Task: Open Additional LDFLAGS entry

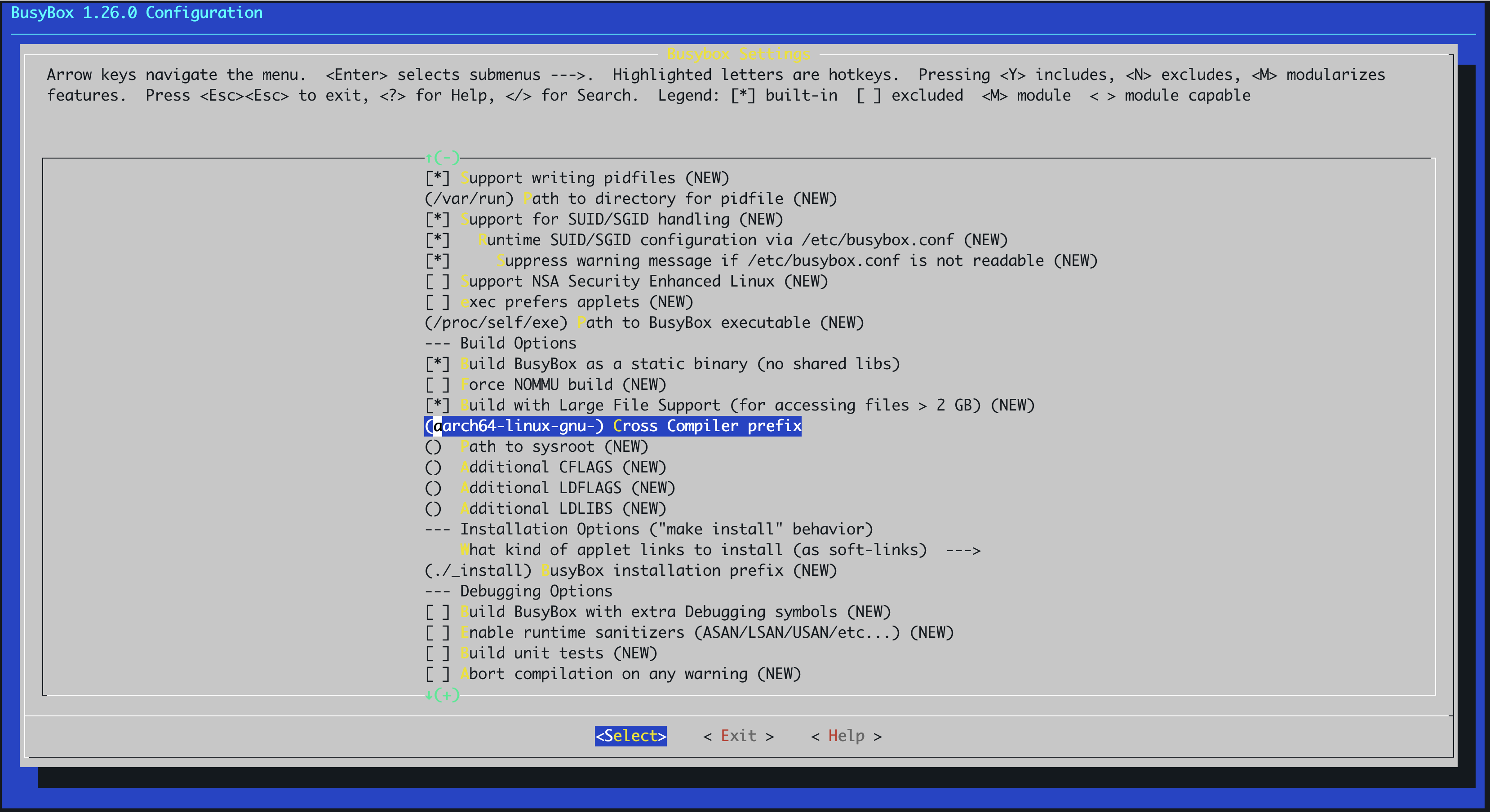Action: (x=550, y=488)
